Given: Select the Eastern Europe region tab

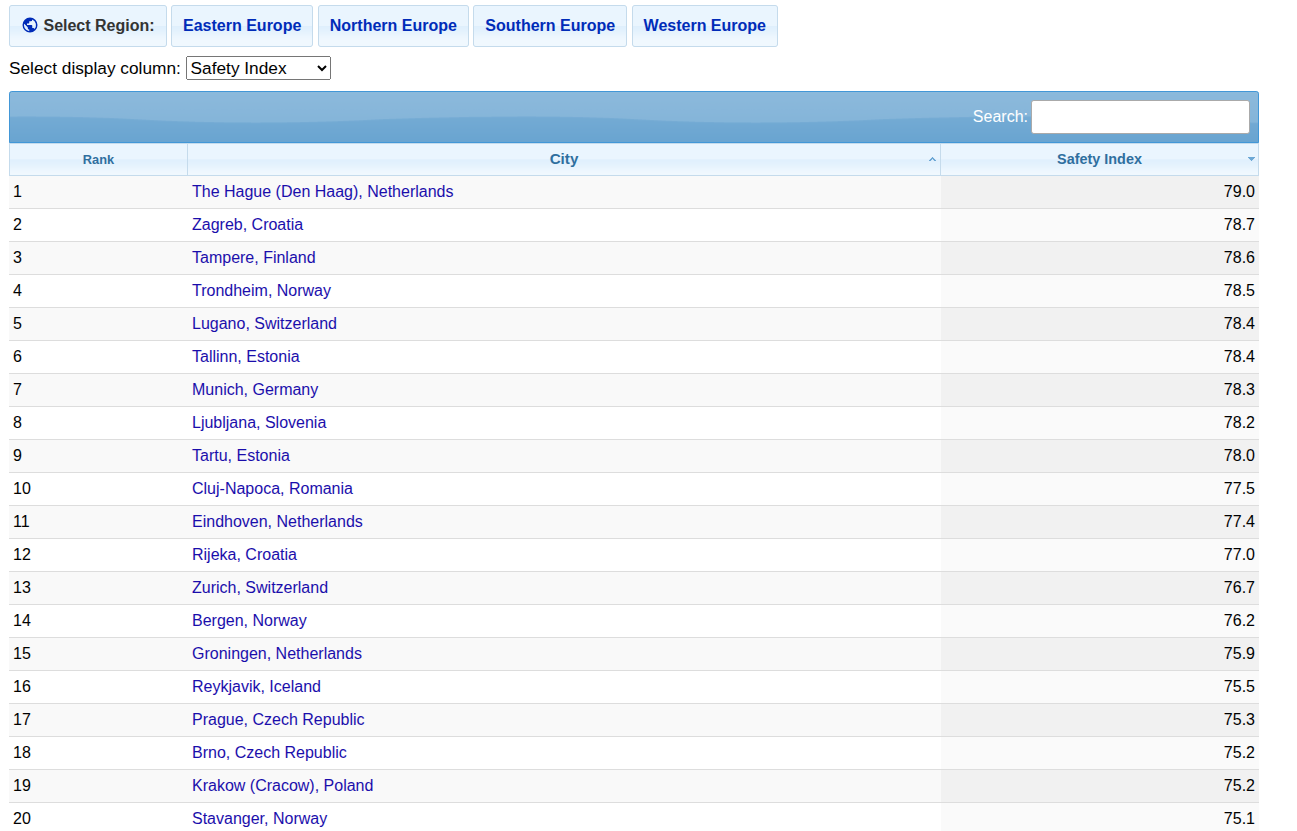Looking at the screenshot, I should [x=242, y=26].
